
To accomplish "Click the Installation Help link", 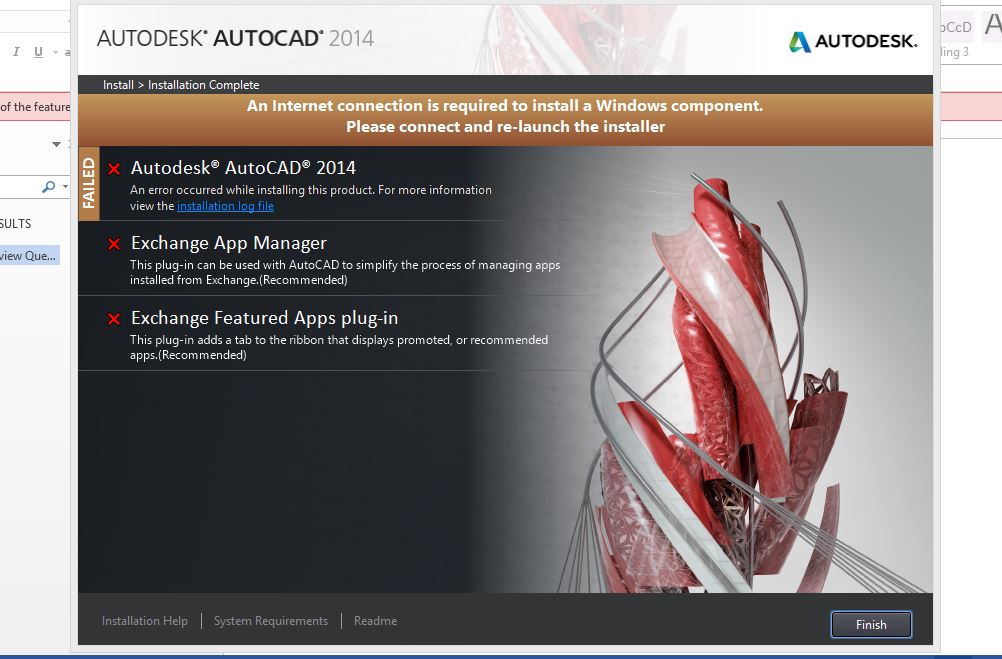I will [144, 620].
